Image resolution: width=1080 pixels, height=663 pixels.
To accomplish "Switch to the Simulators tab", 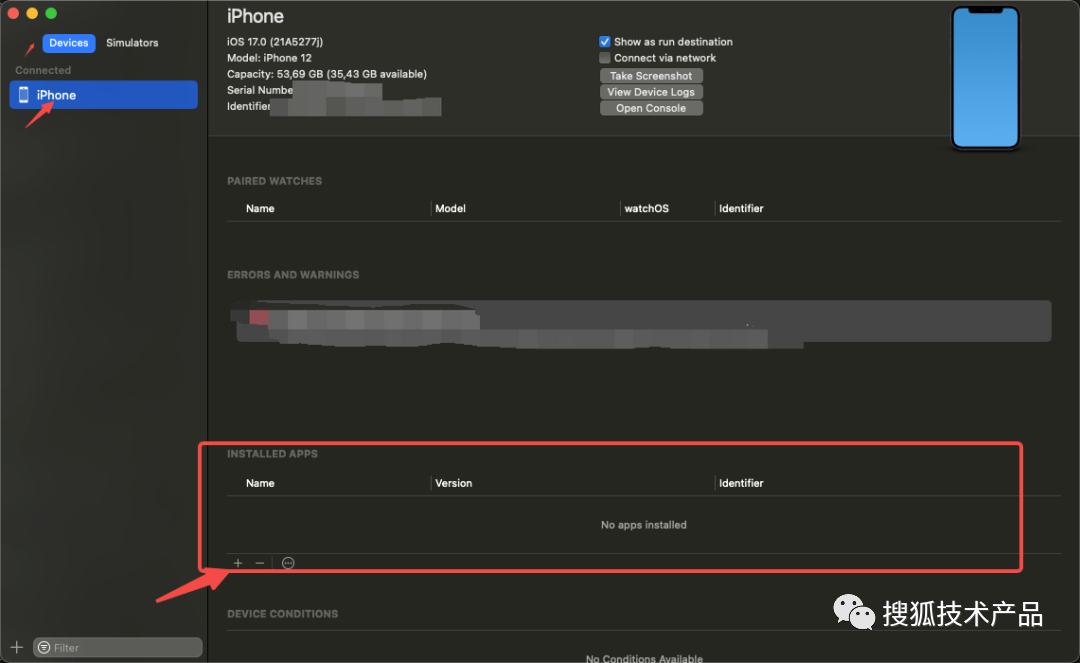I will pos(132,43).
